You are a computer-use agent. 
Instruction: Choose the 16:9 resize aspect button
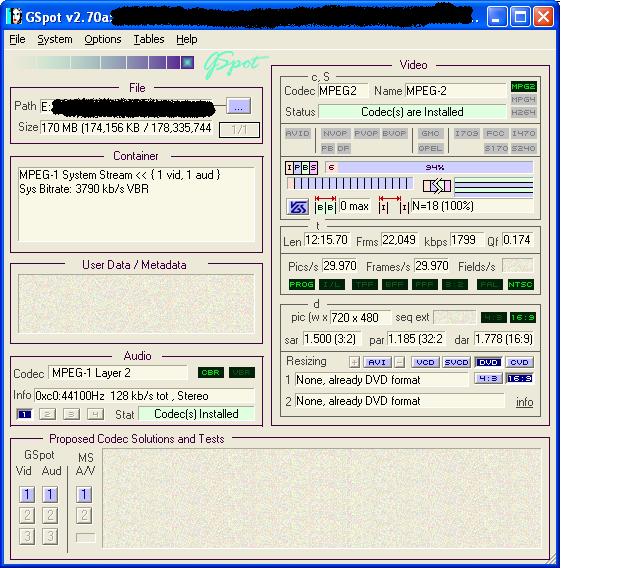pos(519,378)
